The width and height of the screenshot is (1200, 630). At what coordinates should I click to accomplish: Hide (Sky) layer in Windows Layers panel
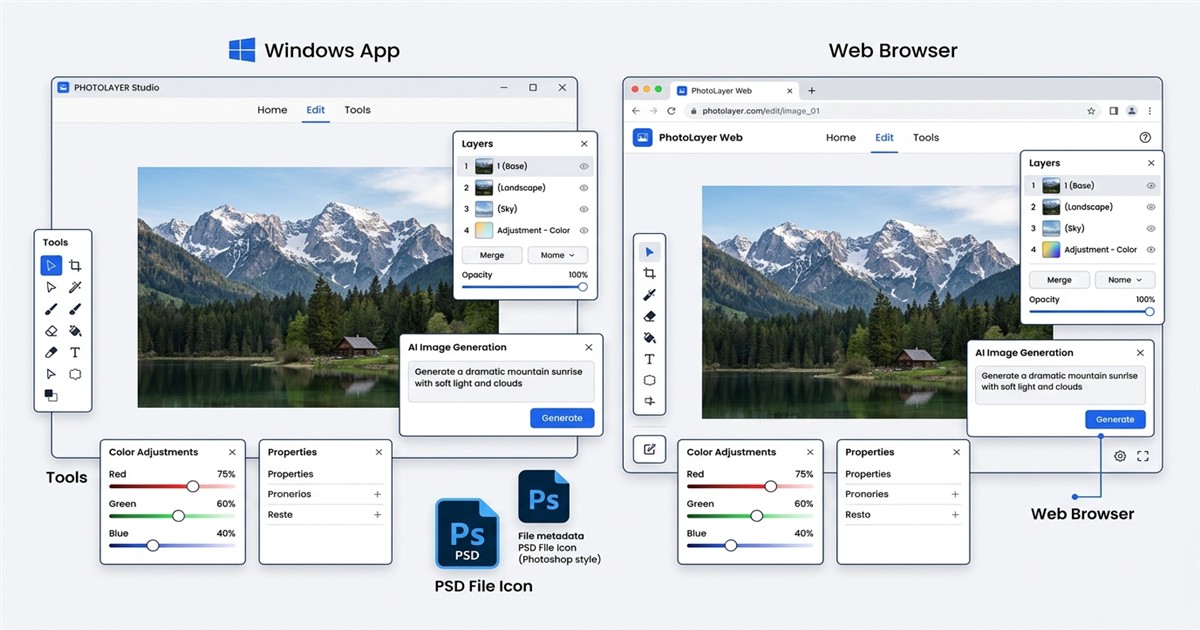(584, 209)
